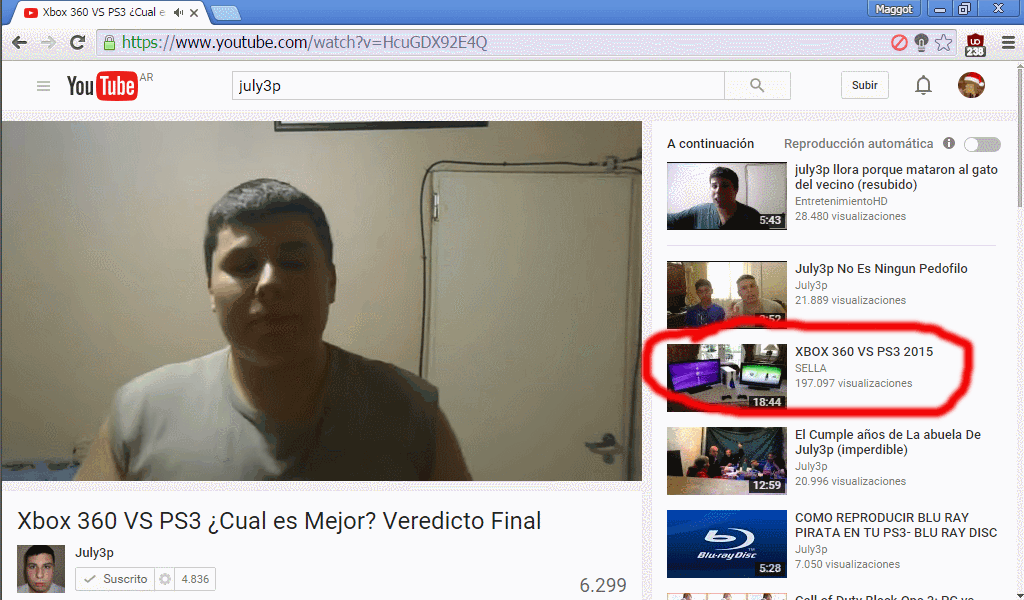
Task: Click the Suscrito subscribe button
Action: click(115, 579)
